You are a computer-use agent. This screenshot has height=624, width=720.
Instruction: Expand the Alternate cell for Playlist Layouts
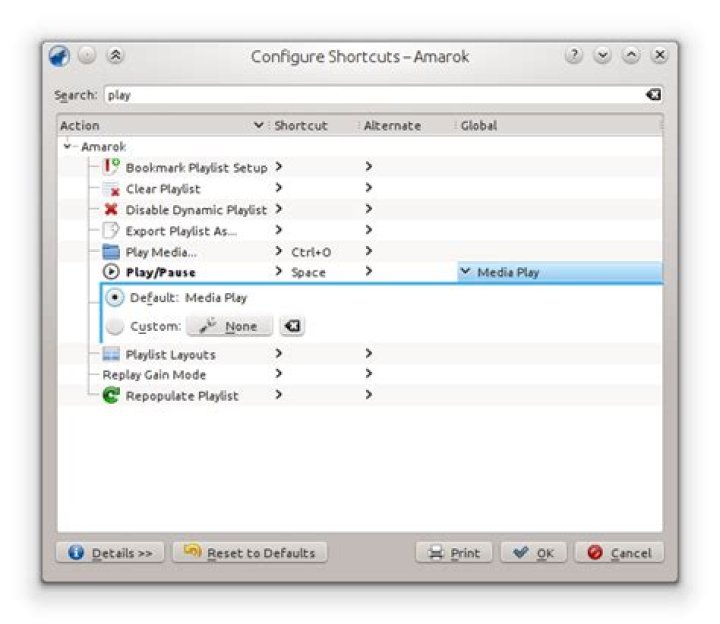(x=368, y=353)
